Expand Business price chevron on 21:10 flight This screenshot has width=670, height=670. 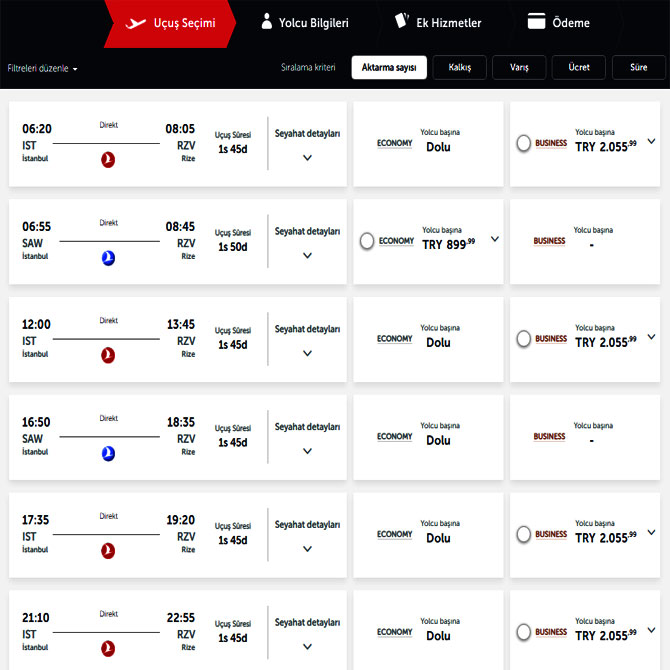(652, 631)
